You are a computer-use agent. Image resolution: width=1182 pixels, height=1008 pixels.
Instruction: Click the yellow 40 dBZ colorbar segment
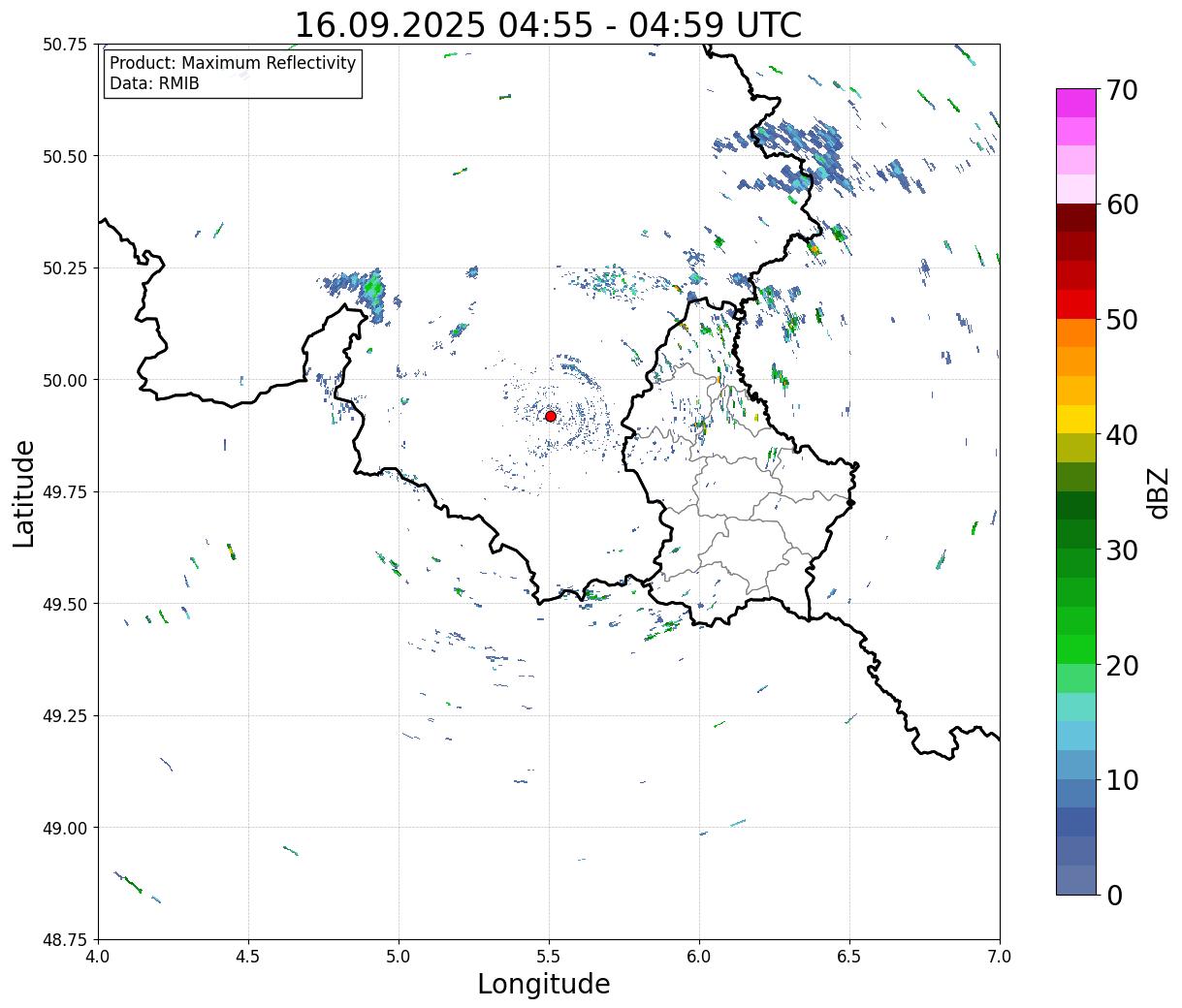(x=1076, y=420)
